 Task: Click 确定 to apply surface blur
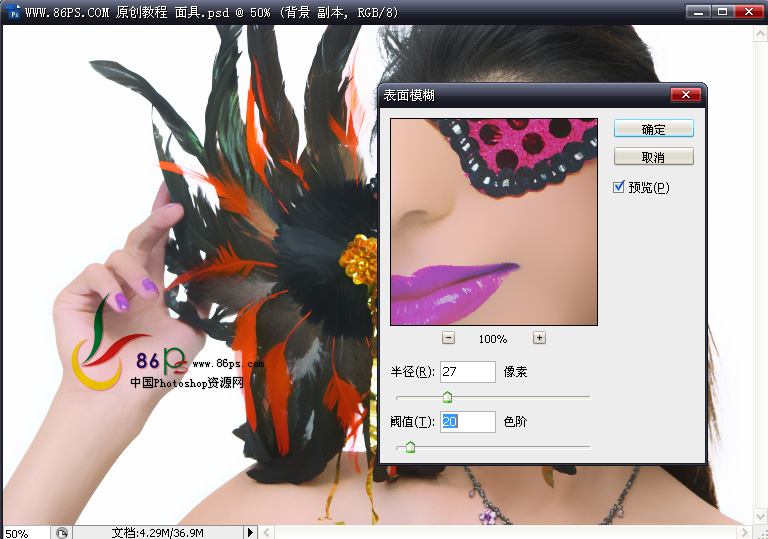(x=653, y=129)
